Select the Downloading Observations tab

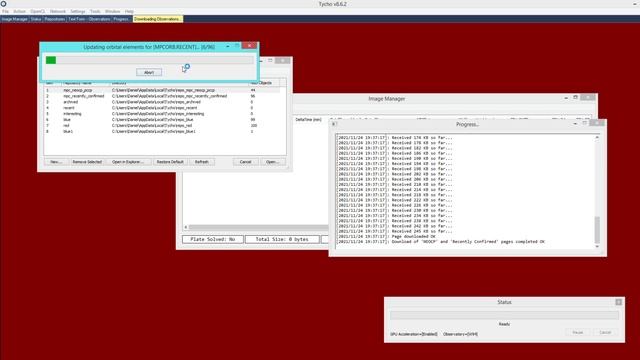158,19
